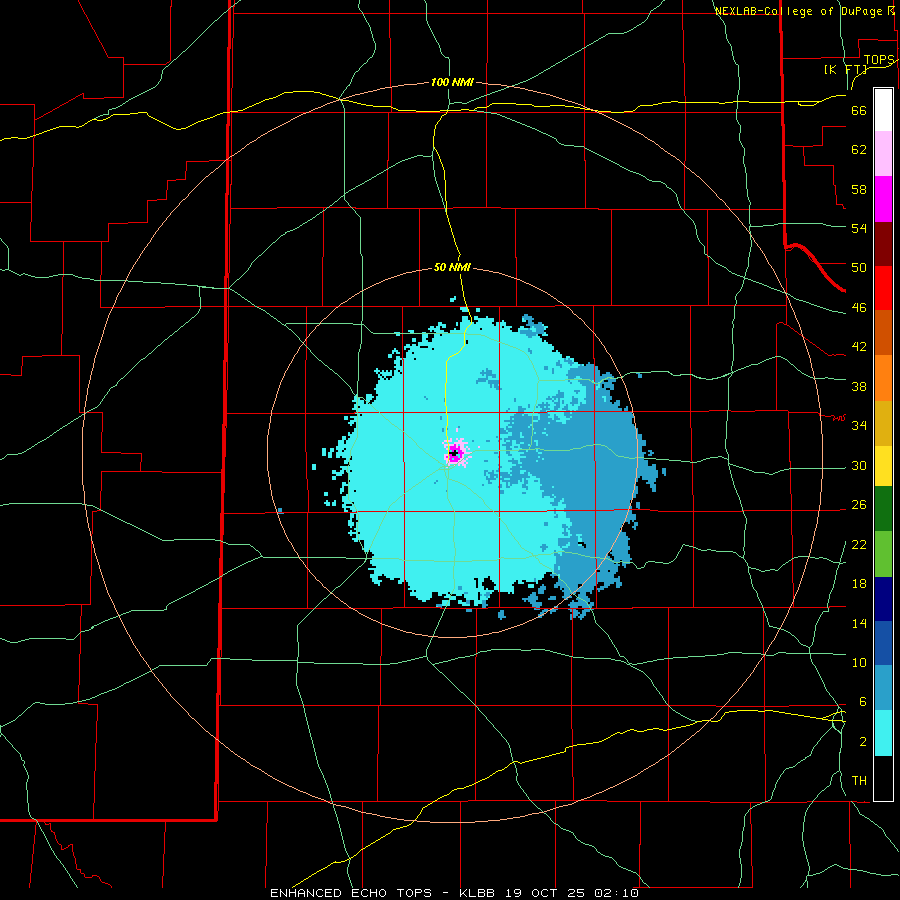This screenshot has height=900, width=900.
Task: Click the 02:10 timestamp in caption
Action: click(616, 893)
